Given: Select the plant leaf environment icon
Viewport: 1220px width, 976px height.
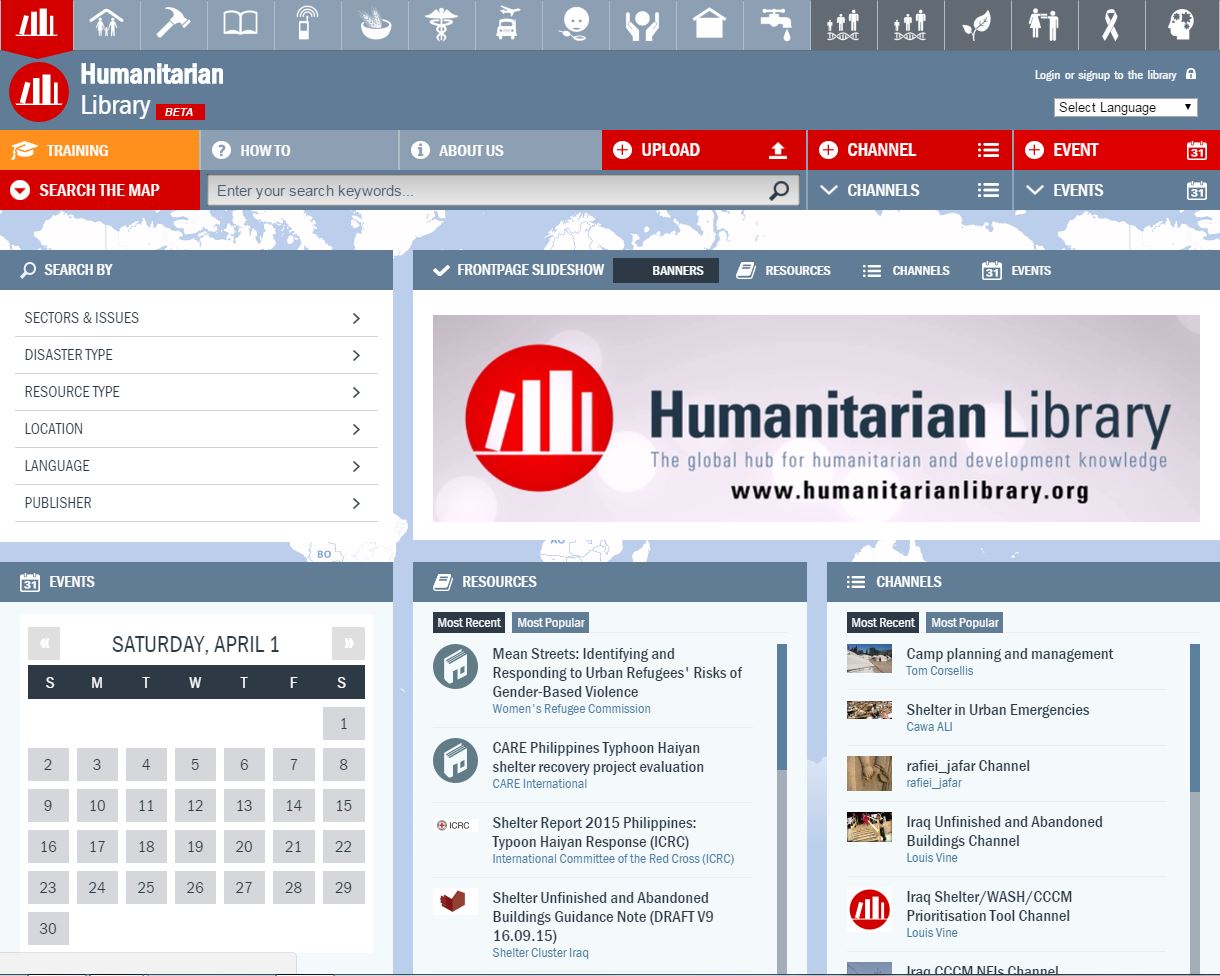Looking at the screenshot, I should [x=977, y=24].
